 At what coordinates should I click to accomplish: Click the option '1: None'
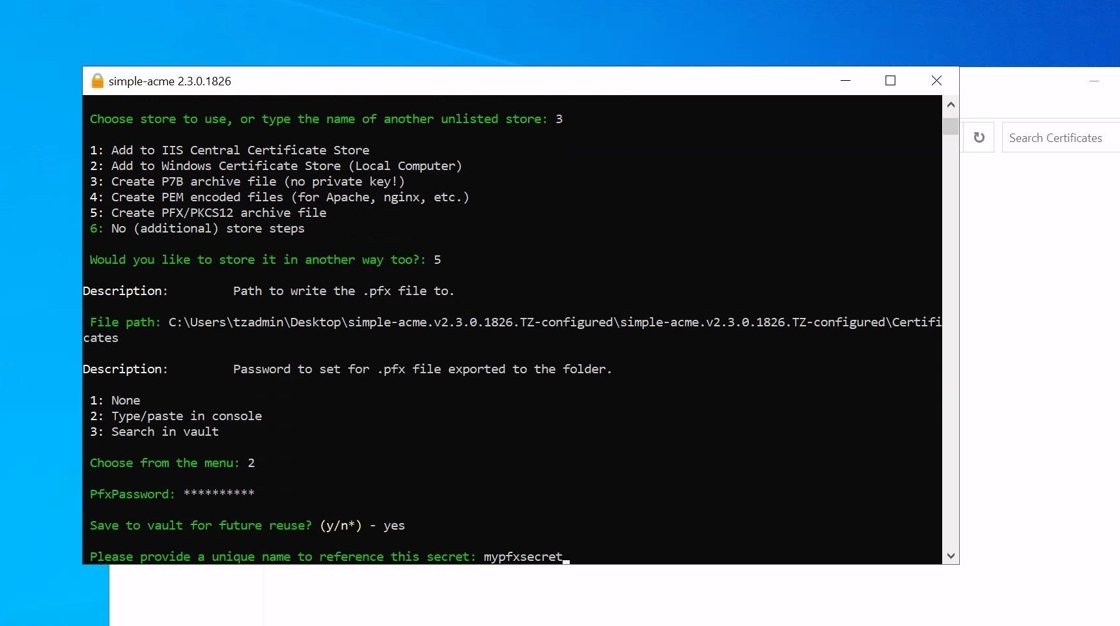tap(115, 400)
